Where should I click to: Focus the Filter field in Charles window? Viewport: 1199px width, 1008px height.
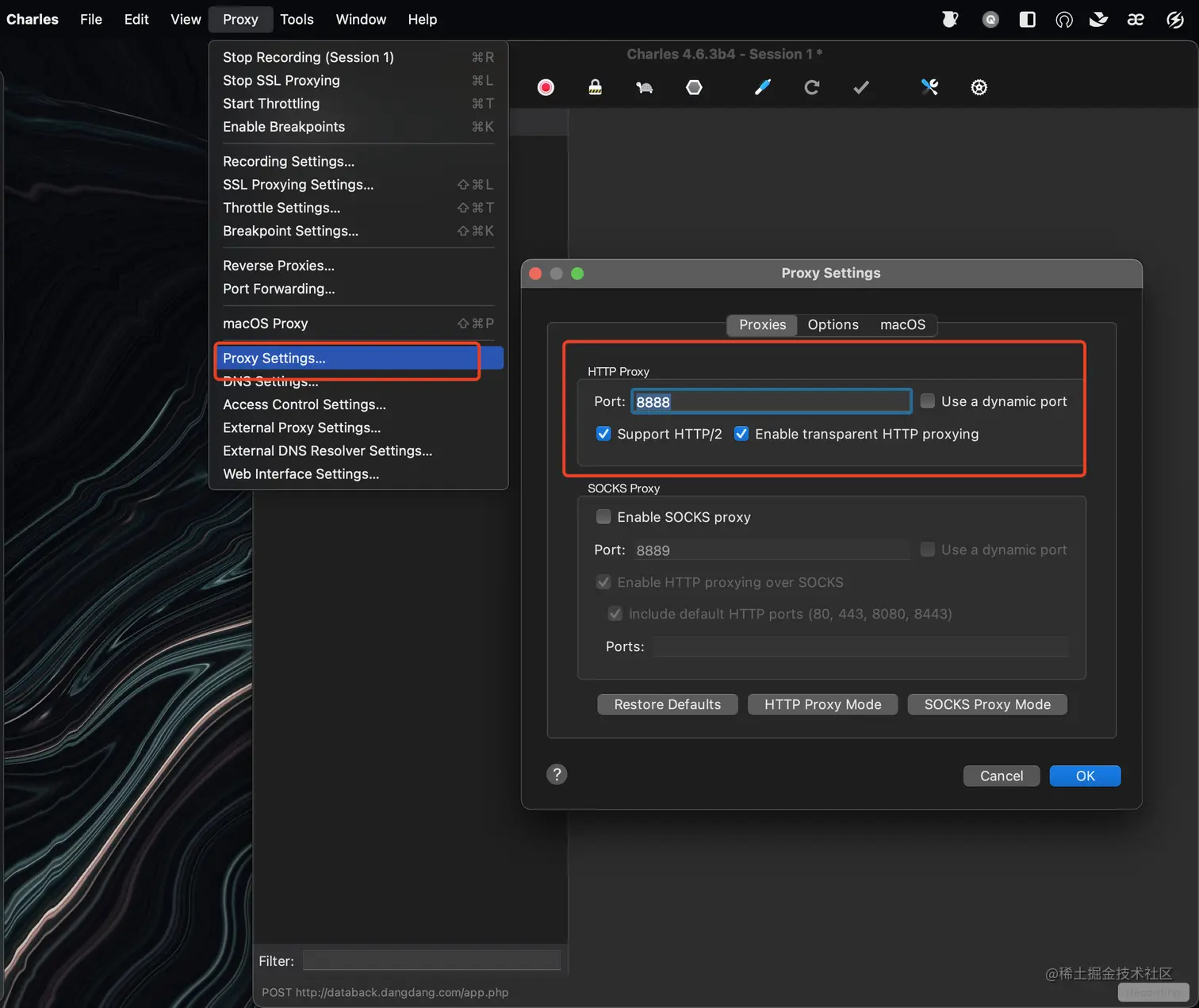coord(432,960)
